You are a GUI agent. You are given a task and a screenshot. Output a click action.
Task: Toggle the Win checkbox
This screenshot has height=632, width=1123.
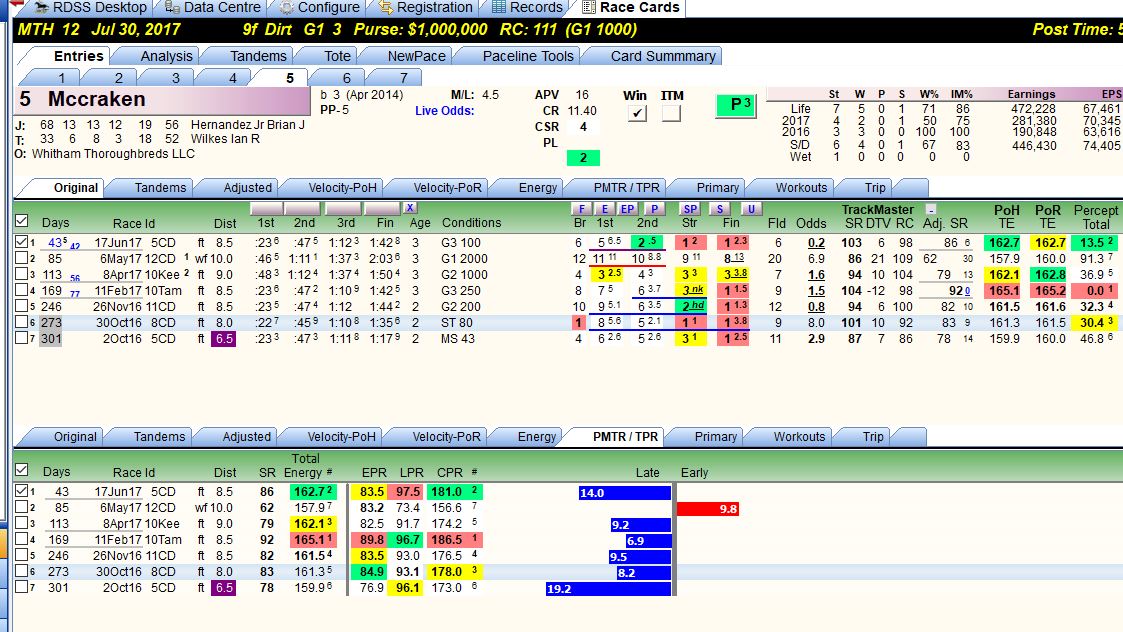[637, 112]
